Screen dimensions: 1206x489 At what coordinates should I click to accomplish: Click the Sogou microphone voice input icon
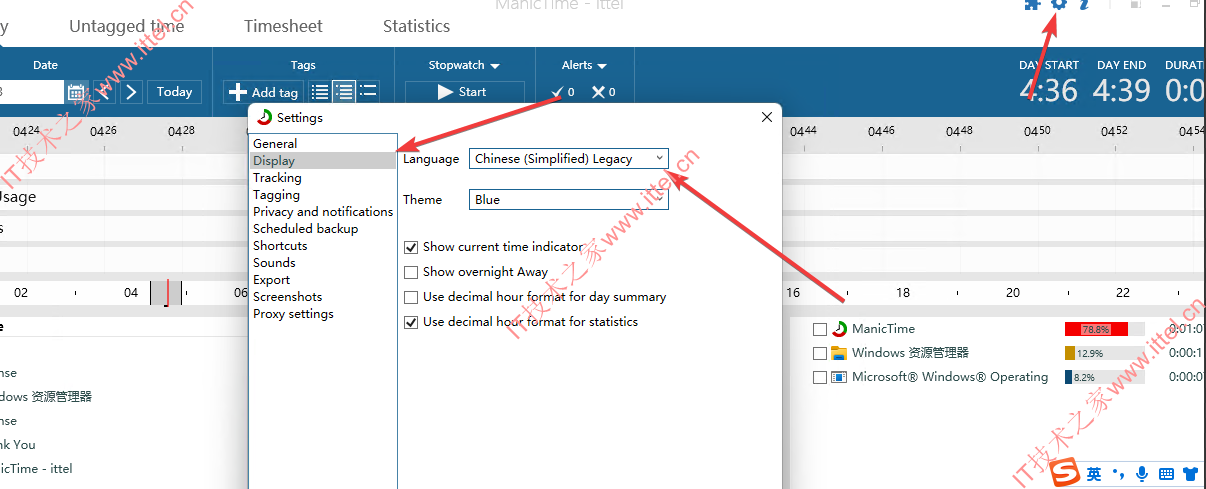pos(1142,473)
